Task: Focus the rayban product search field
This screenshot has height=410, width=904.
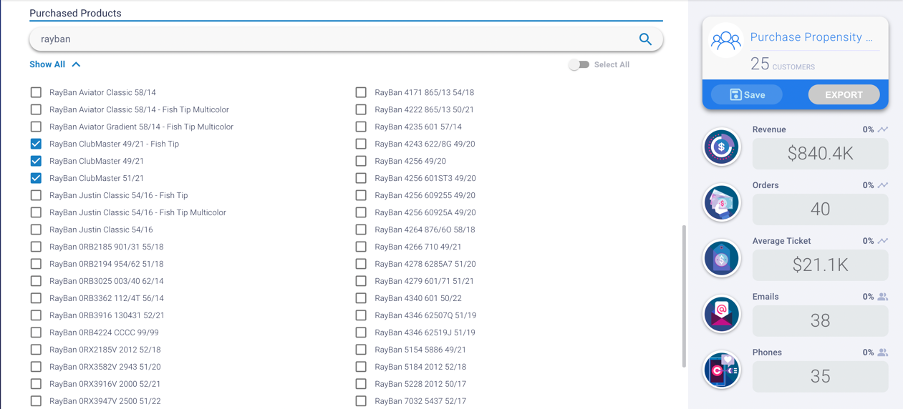Action: click(x=346, y=39)
